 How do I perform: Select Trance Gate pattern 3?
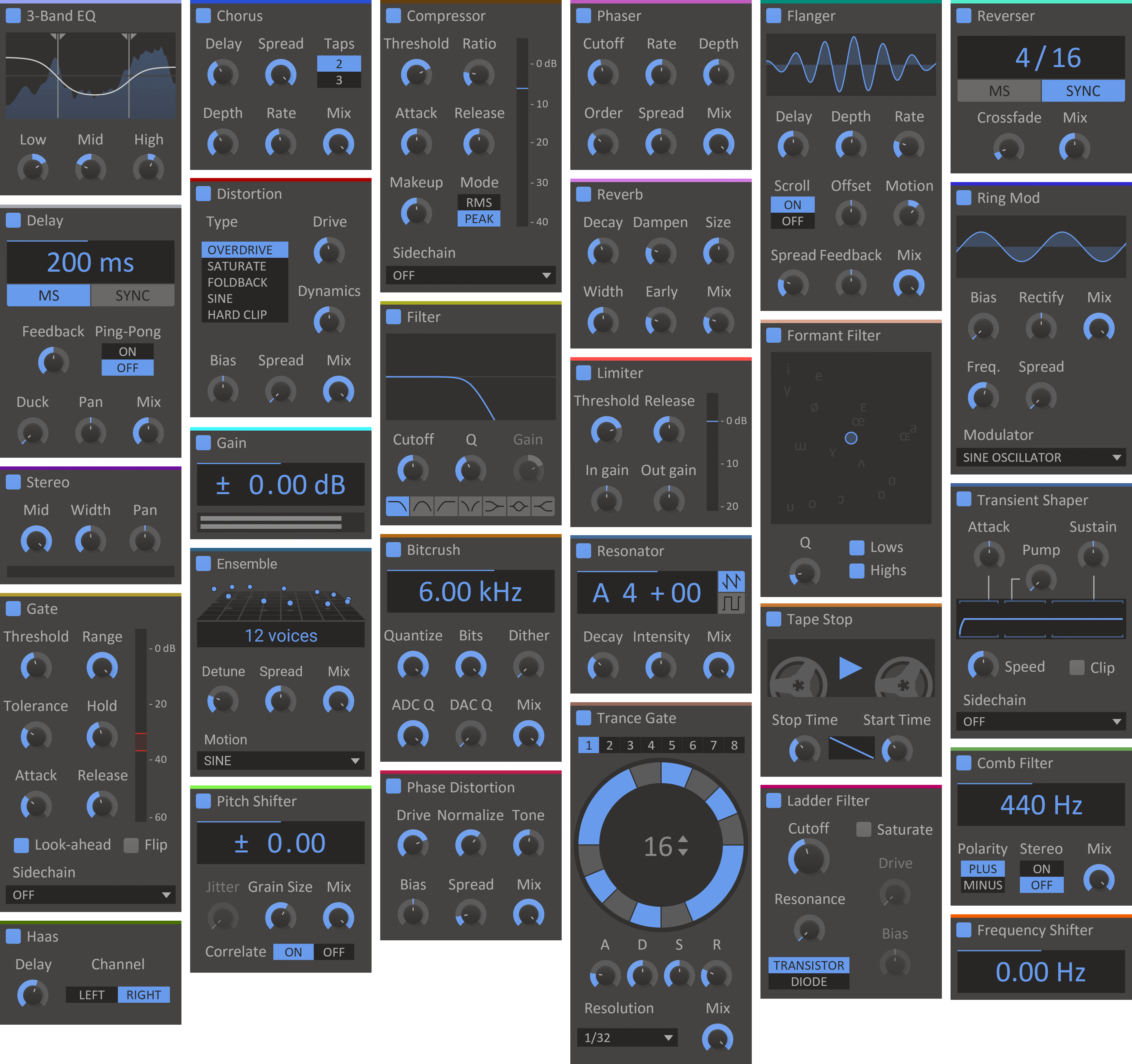630,745
